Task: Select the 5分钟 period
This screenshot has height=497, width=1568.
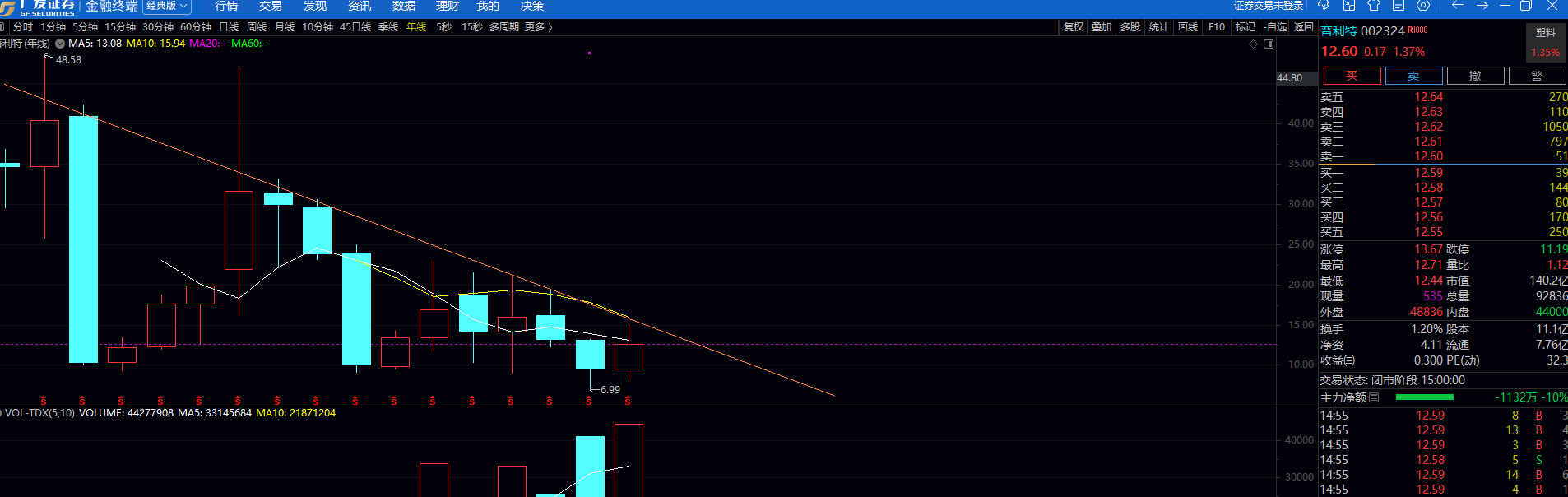Action: coord(85,27)
